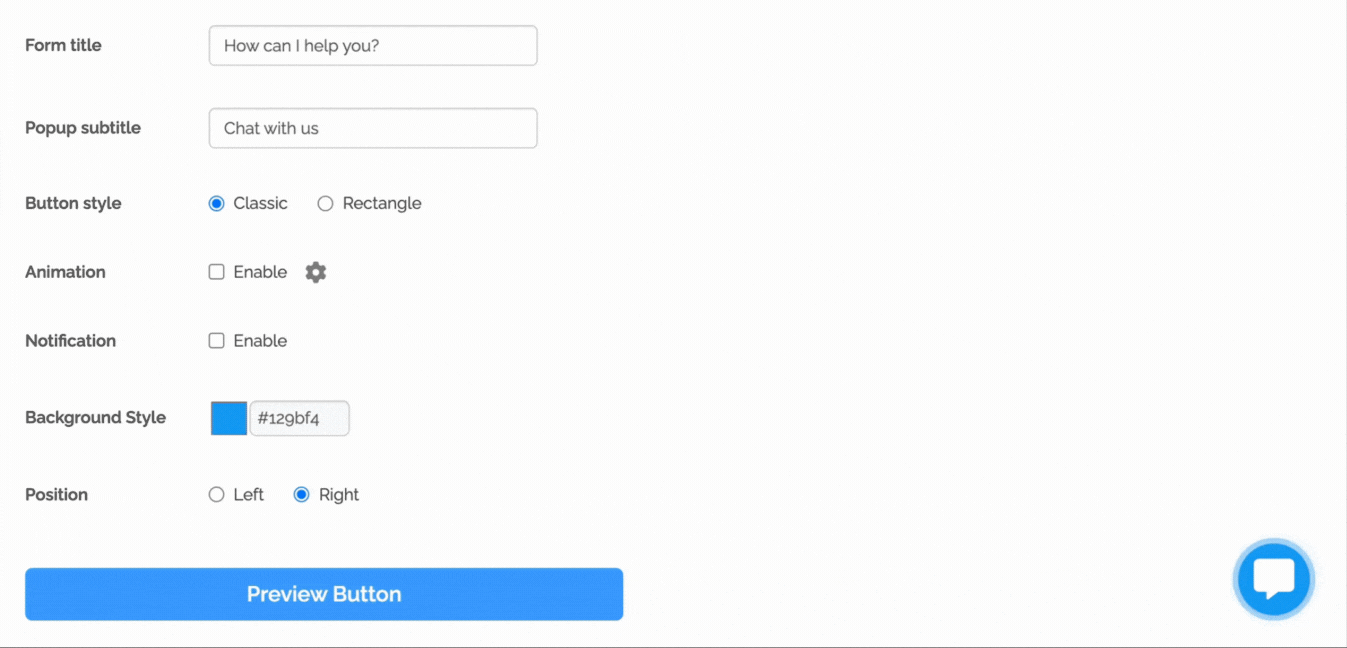
Task: Click the "Button style" label text
Action: [x=73, y=203]
